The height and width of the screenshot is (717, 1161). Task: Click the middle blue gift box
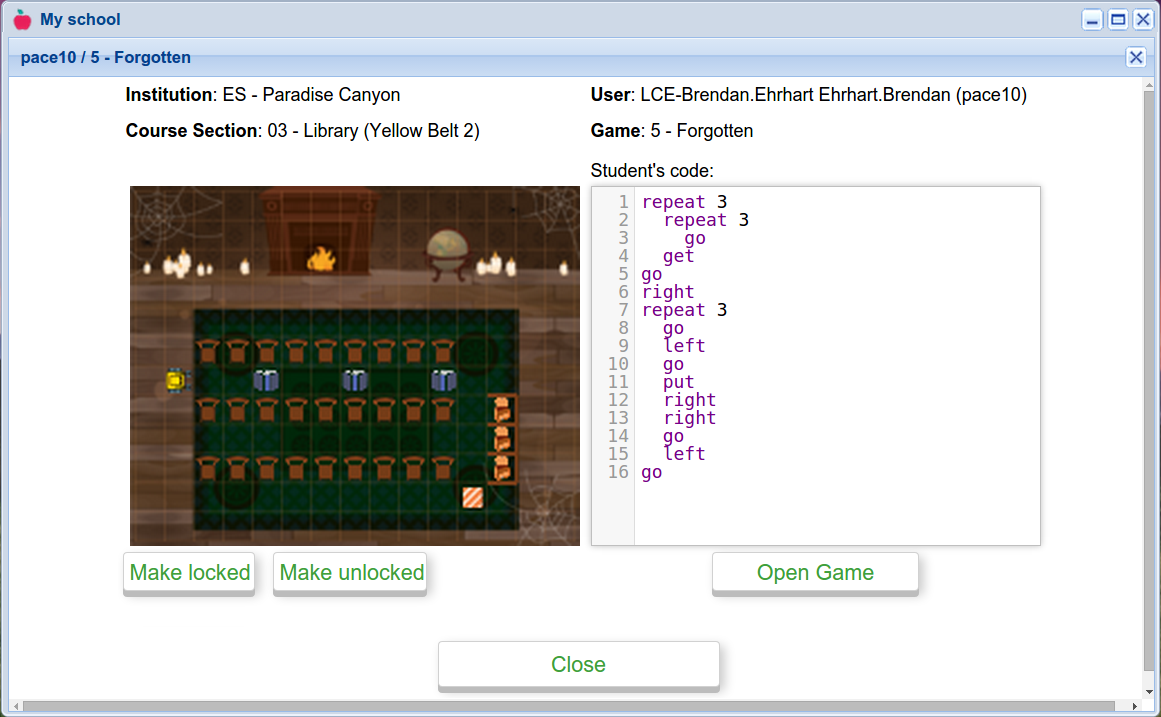click(355, 380)
